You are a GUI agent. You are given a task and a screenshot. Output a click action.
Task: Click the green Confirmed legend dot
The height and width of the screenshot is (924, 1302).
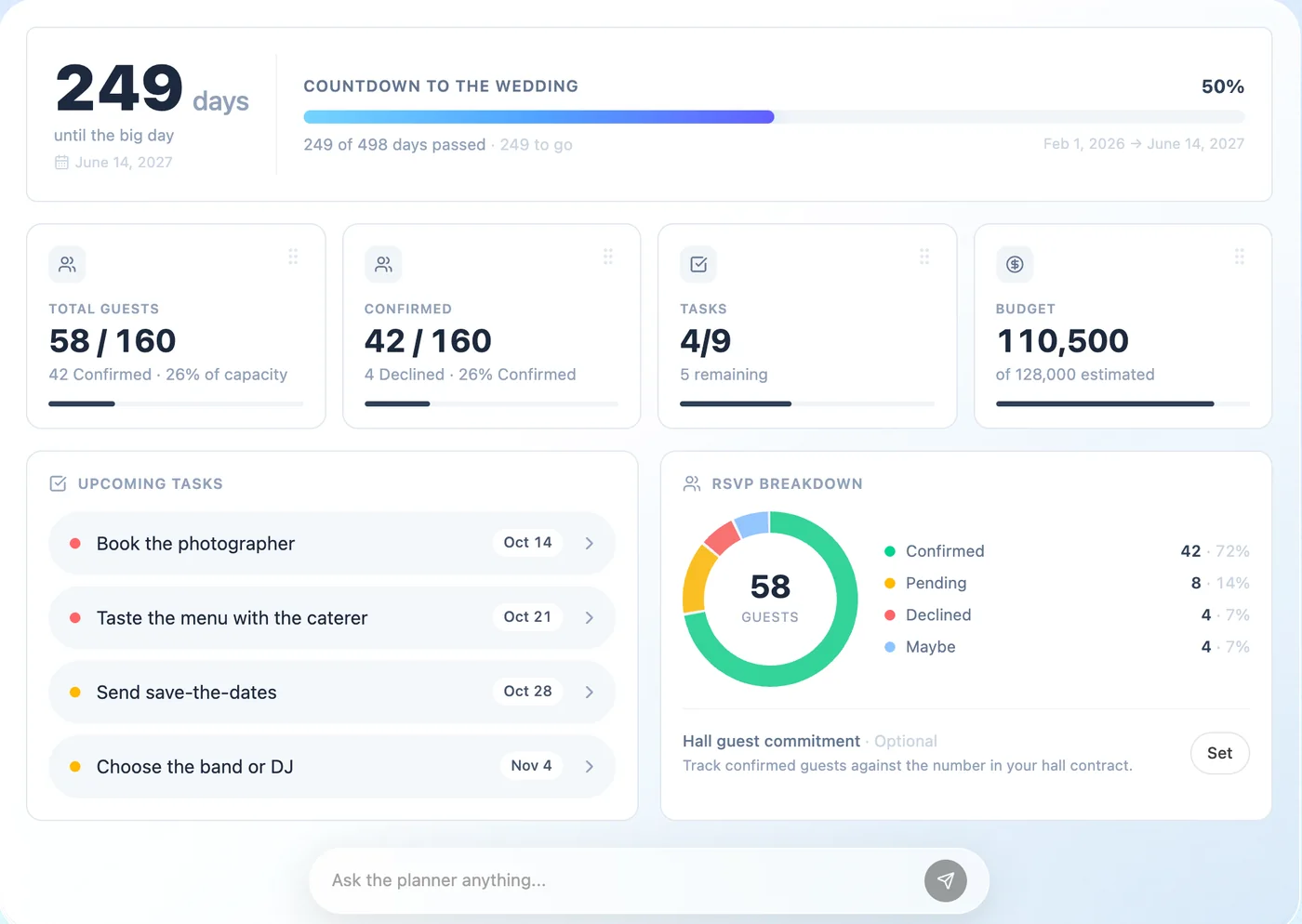(x=890, y=551)
